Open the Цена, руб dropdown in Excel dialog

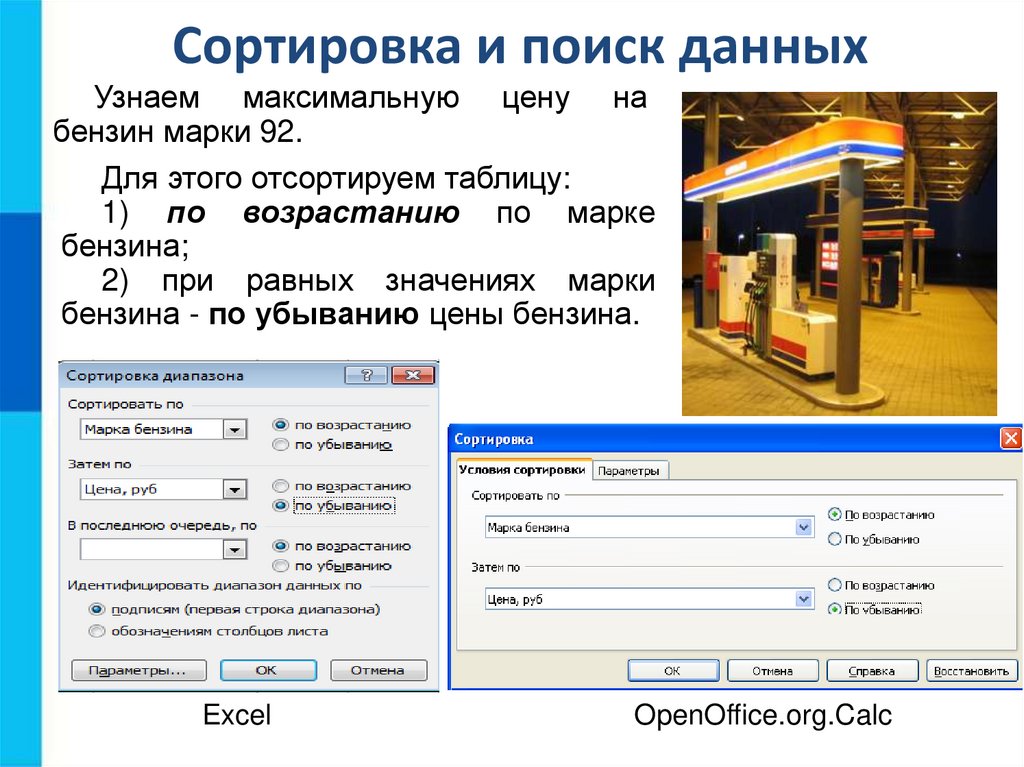tap(234, 489)
